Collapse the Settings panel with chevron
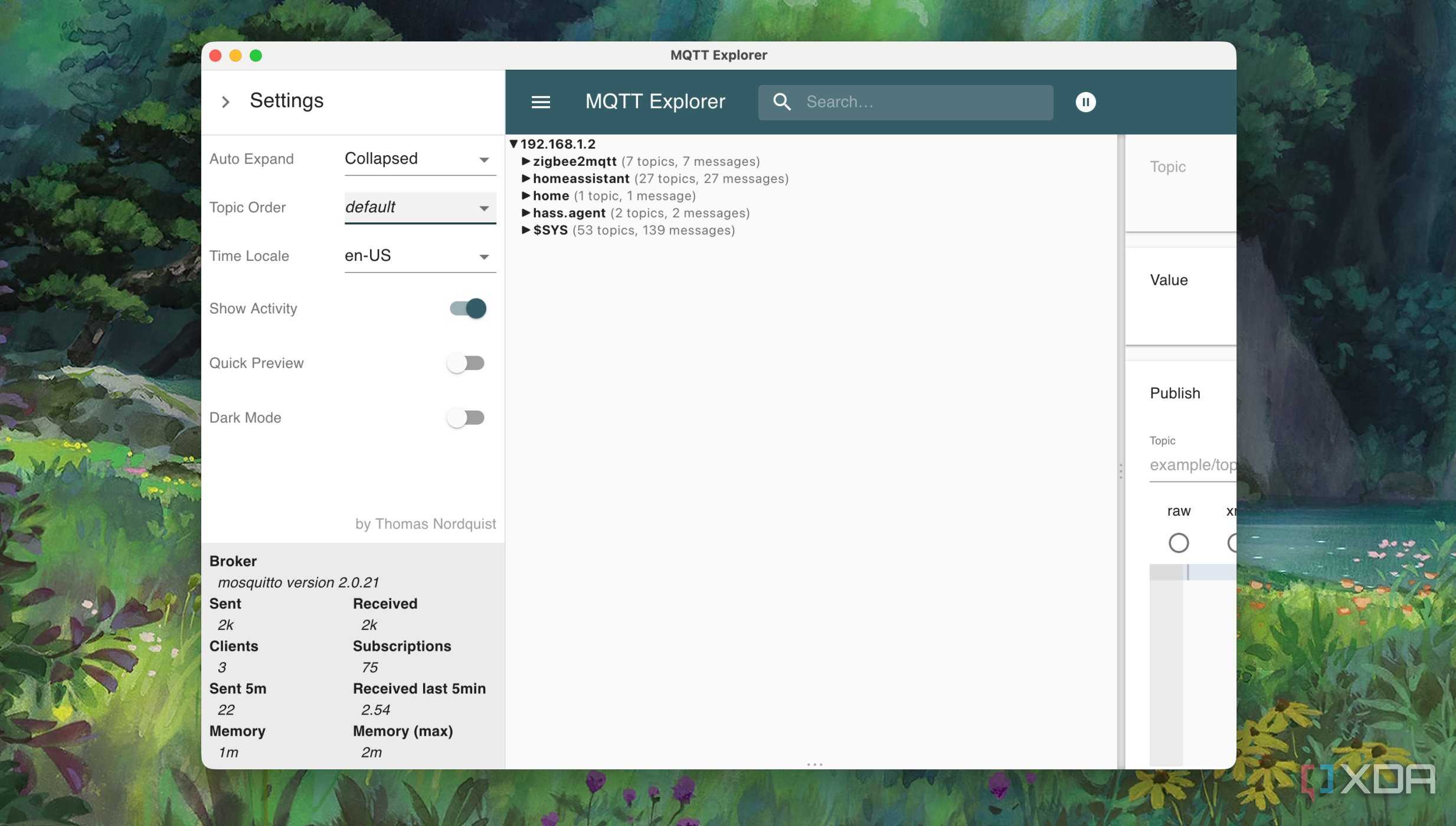Viewport: 1456px width, 826px height. click(x=225, y=102)
